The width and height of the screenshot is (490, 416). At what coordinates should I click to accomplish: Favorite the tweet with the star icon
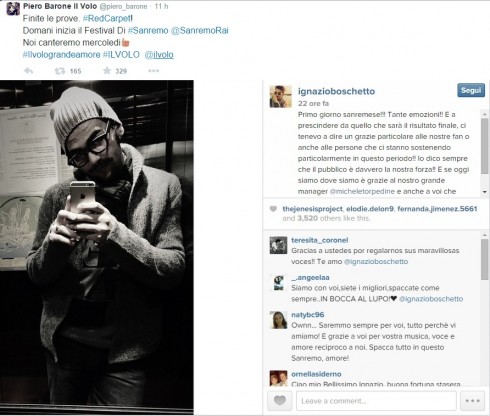pyautogui.click(x=107, y=70)
